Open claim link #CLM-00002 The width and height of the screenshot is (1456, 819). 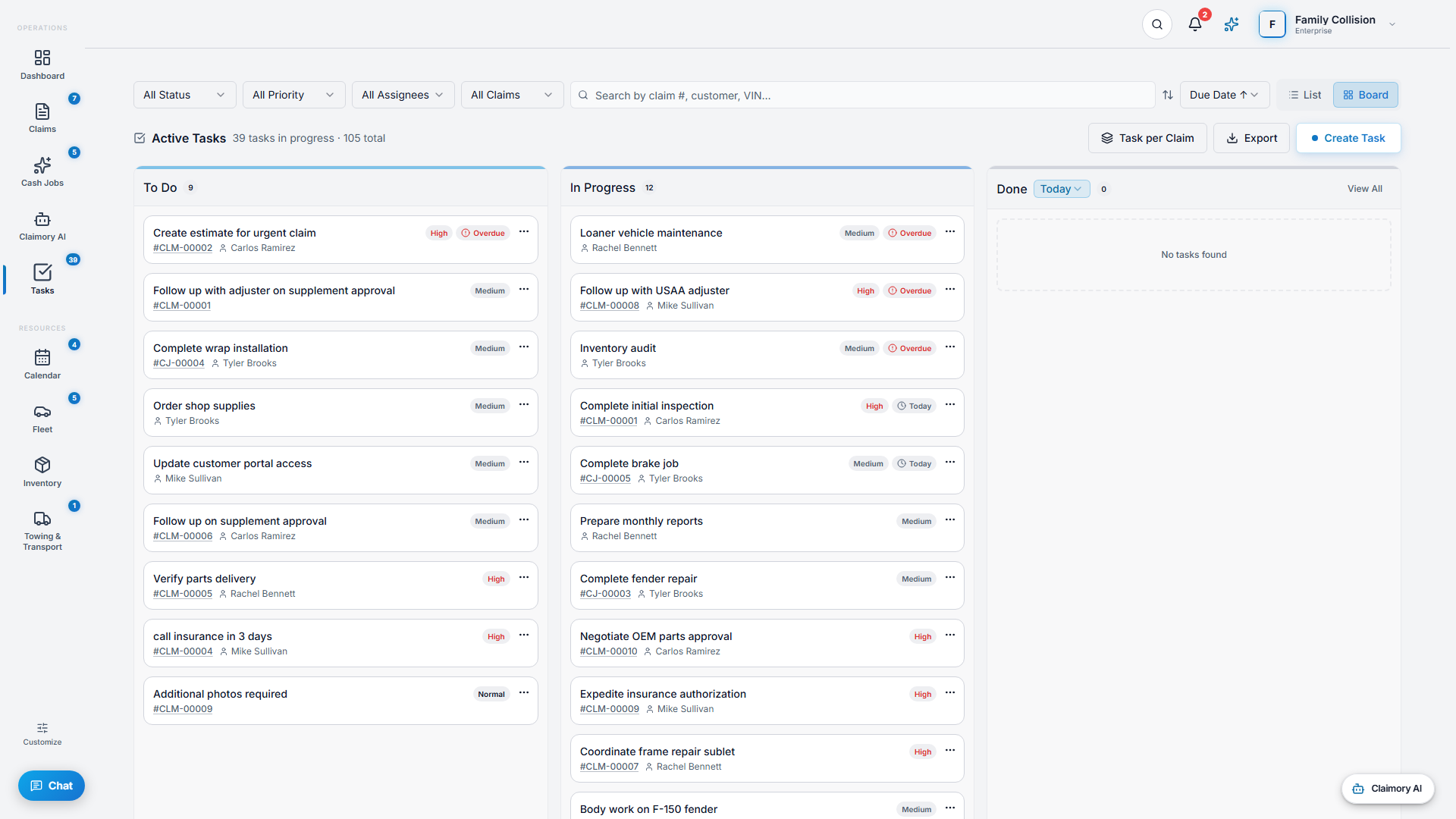(x=183, y=248)
